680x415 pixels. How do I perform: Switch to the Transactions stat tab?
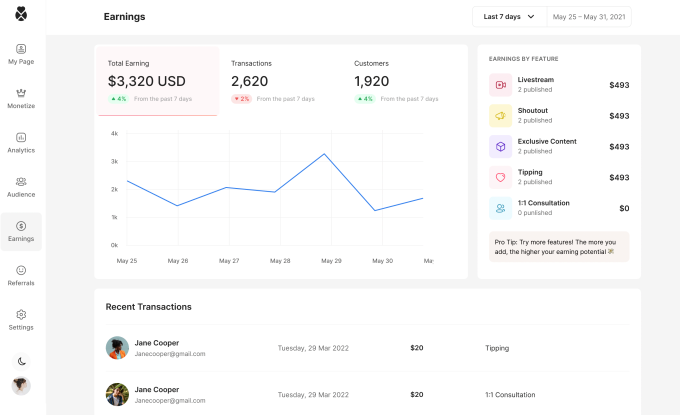(279, 80)
